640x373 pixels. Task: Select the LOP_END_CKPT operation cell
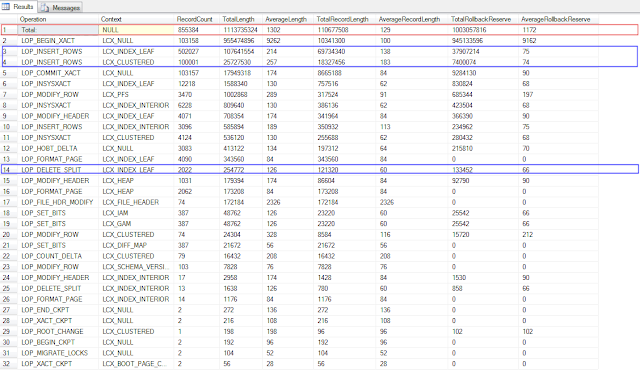pyautogui.click(x=58, y=310)
